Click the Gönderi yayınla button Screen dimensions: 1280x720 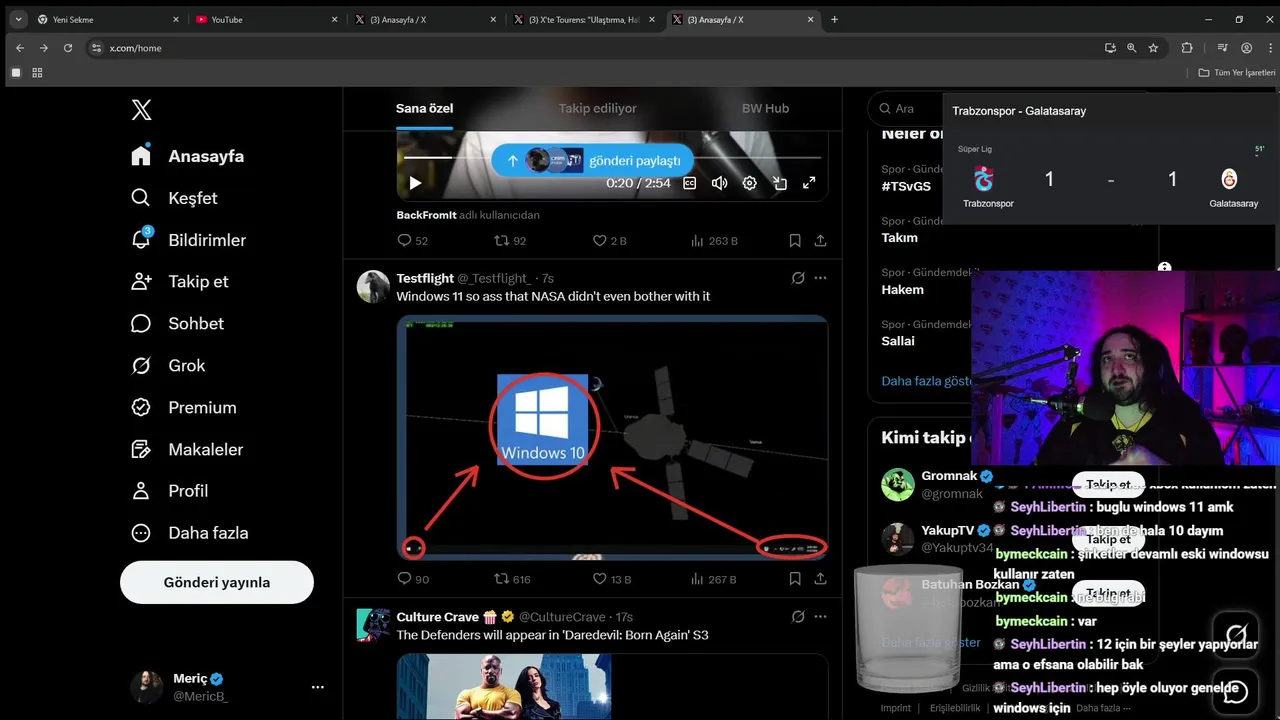click(217, 582)
